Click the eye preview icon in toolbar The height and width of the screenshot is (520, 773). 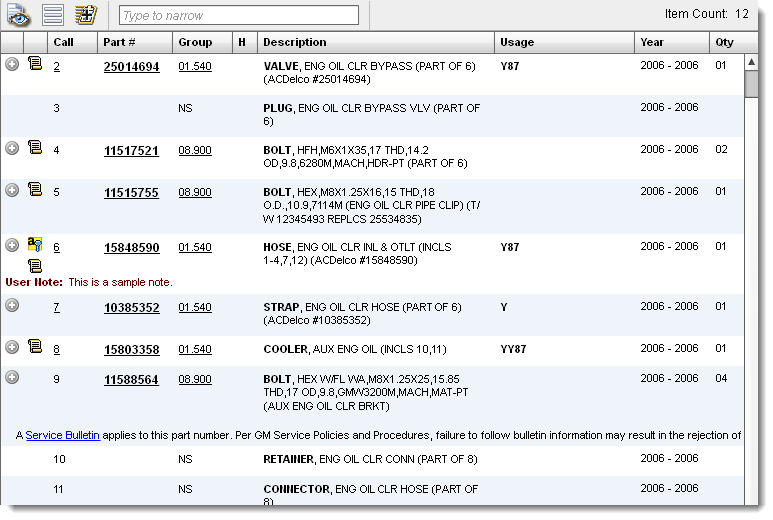pyautogui.click(x=19, y=15)
